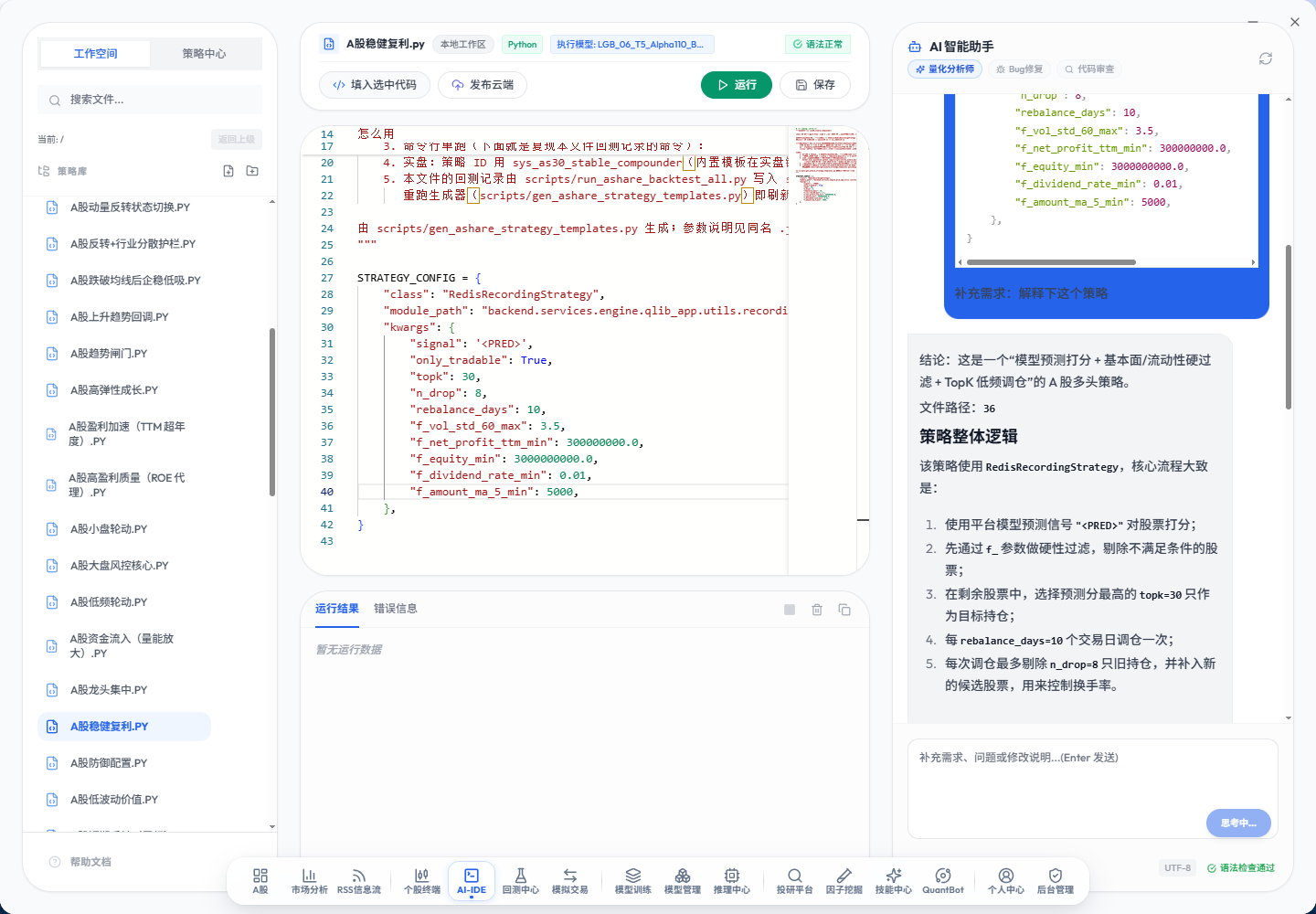Open 推理中心 chip icon
This screenshot has height=914, width=1316.
pyautogui.click(x=731, y=881)
